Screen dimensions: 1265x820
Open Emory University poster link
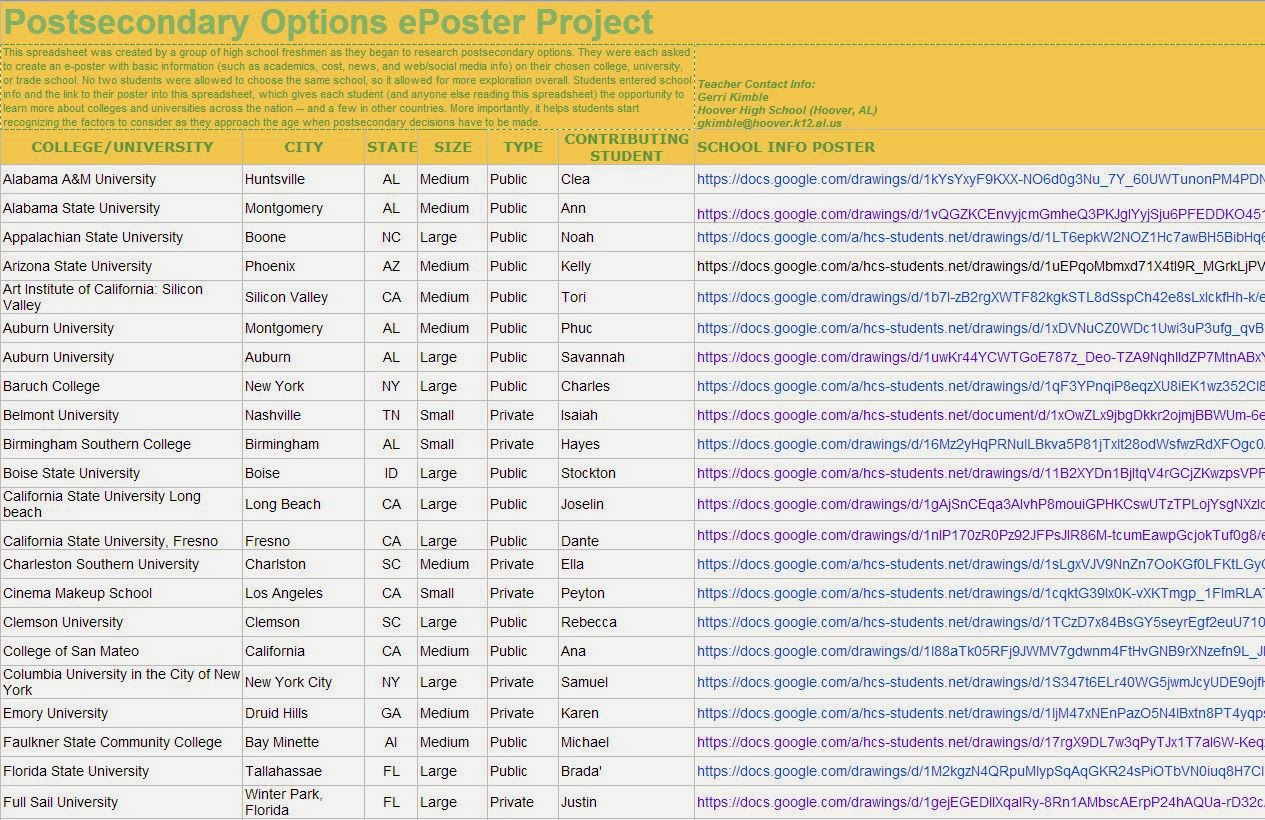coord(980,713)
